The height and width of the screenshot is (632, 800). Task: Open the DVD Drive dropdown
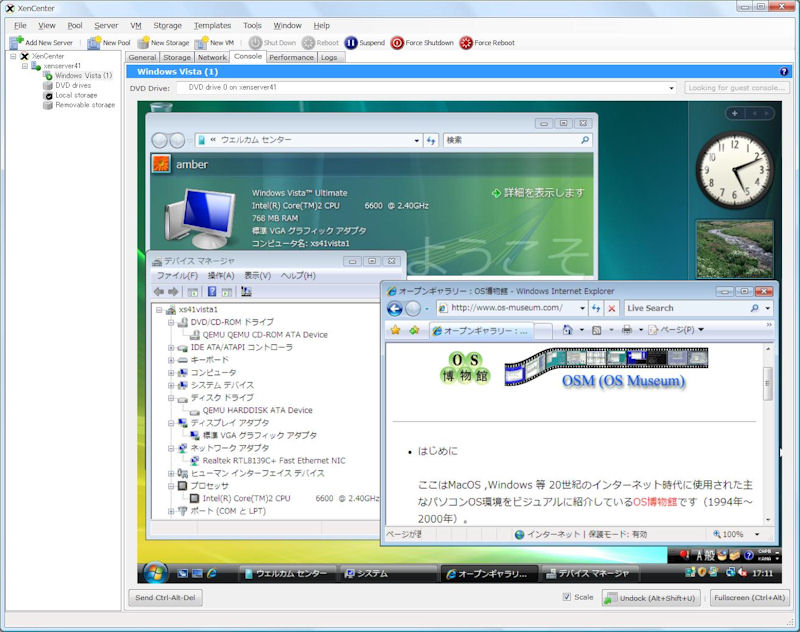click(x=671, y=88)
